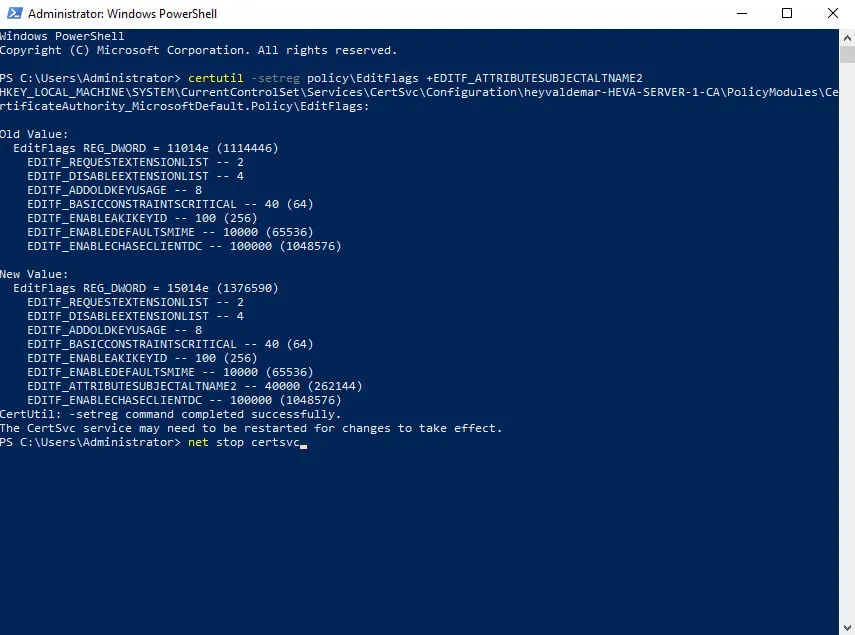Click 'net stop certsvc' command at prompt
The image size is (855, 635).
(244, 443)
